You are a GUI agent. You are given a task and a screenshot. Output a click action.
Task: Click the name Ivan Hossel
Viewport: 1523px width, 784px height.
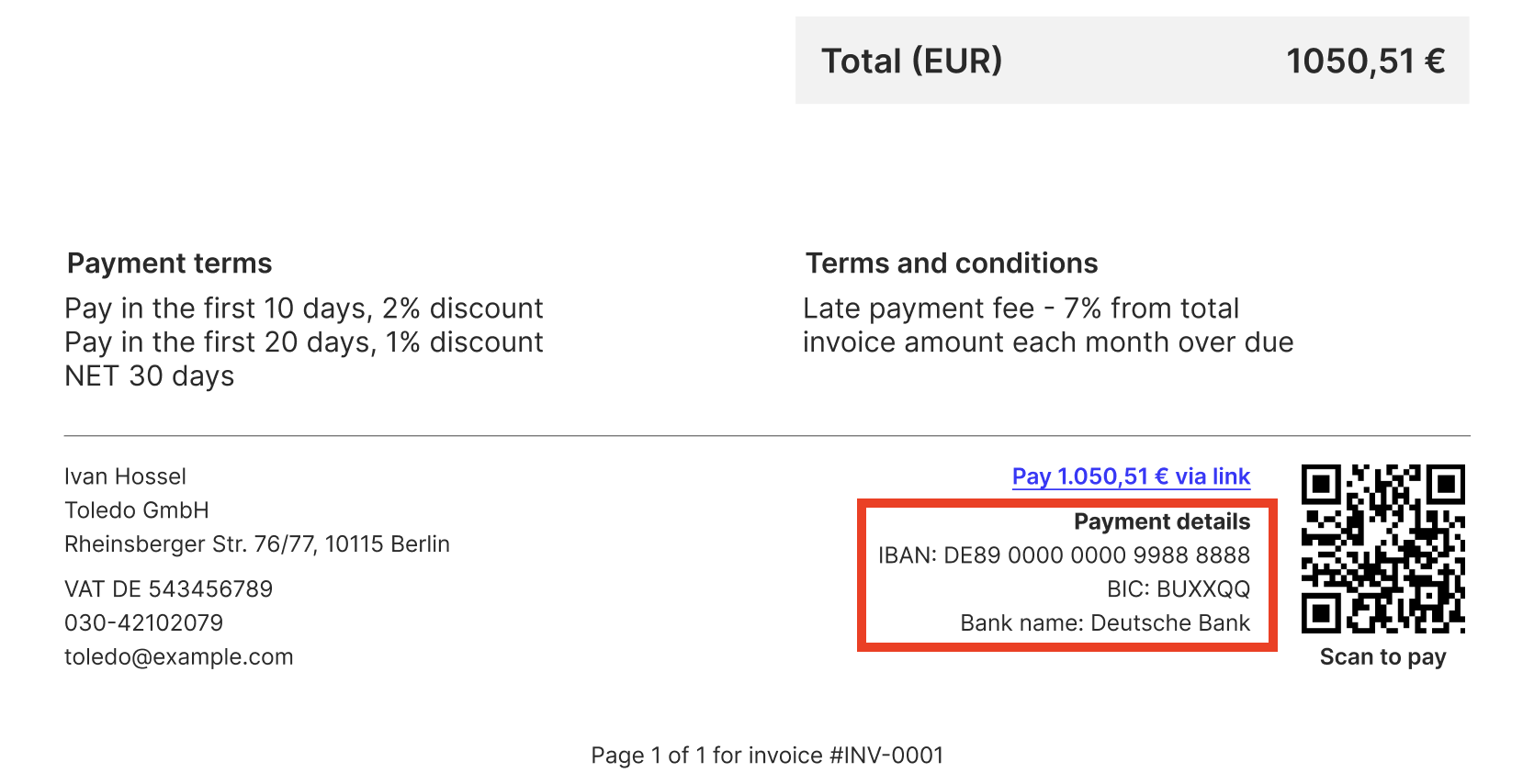pyautogui.click(x=126, y=476)
